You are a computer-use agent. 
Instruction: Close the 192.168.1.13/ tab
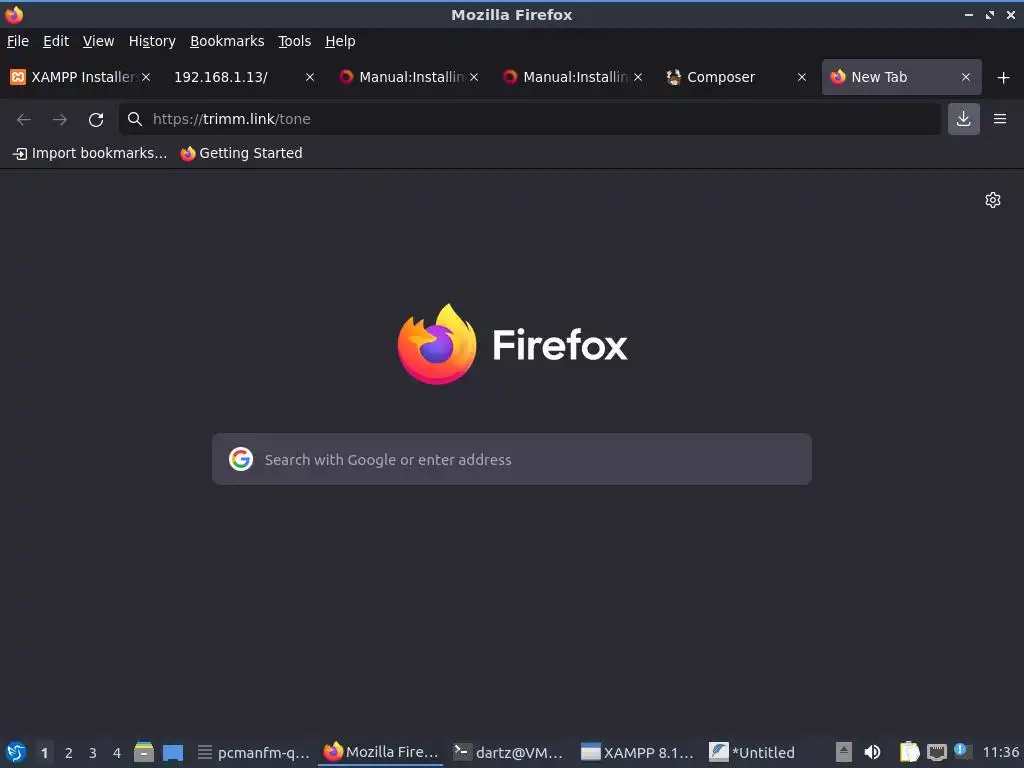[x=310, y=77]
